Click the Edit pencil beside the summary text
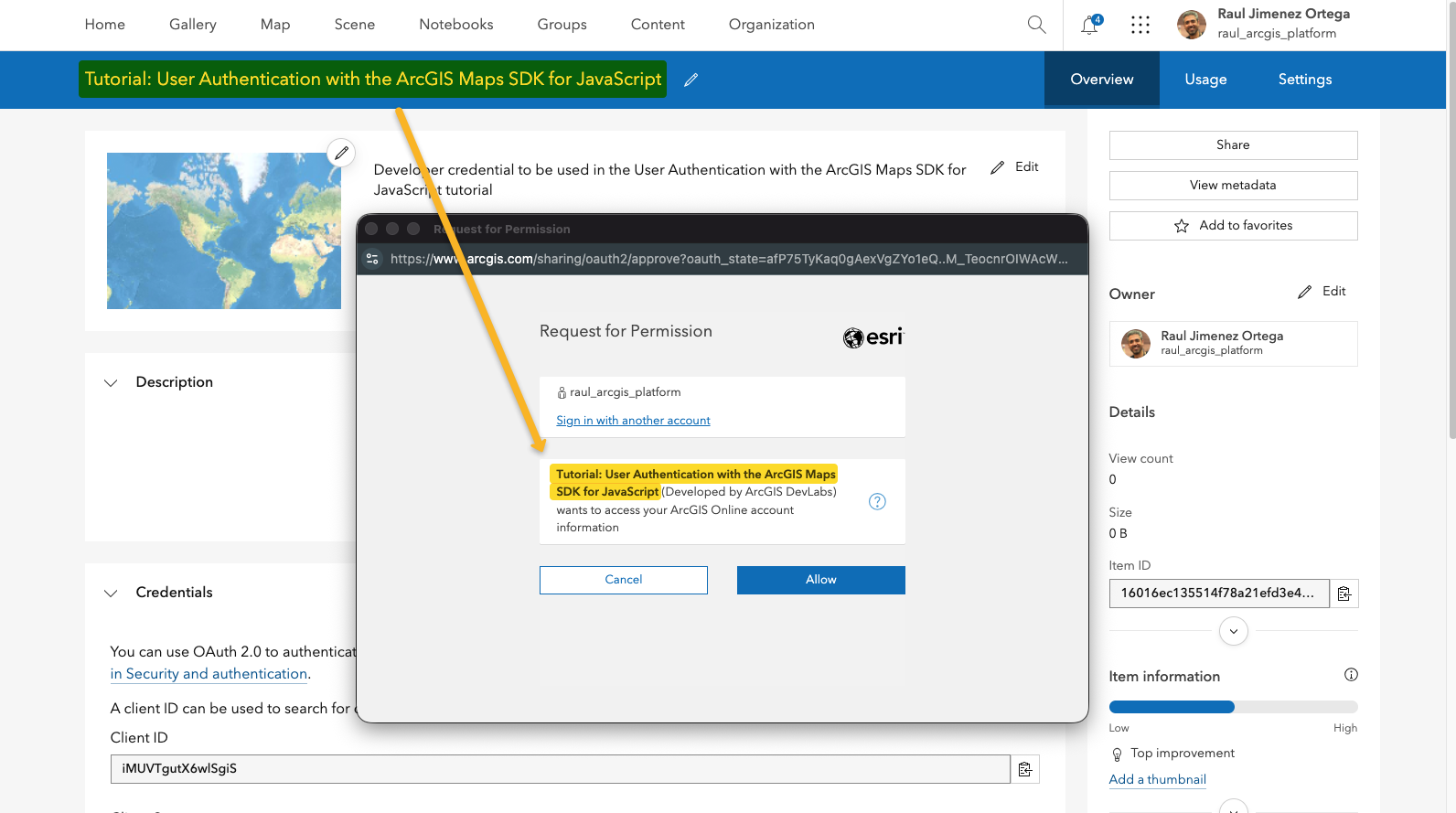This screenshot has width=1456, height=813. (x=1014, y=167)
